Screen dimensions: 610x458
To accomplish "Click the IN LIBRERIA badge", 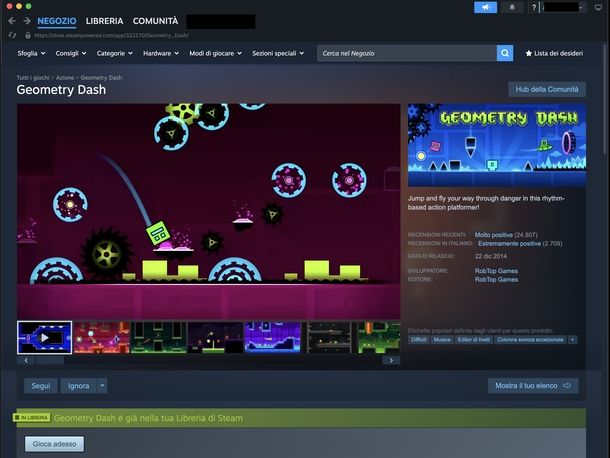I will pyautogui.click(x=32, y=418).
